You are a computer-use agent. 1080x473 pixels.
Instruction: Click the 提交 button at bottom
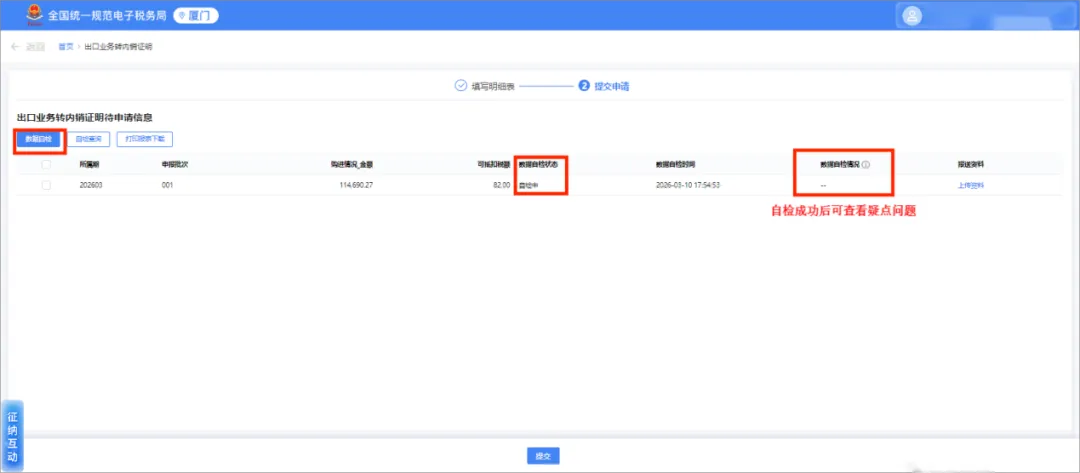[543, 456]
